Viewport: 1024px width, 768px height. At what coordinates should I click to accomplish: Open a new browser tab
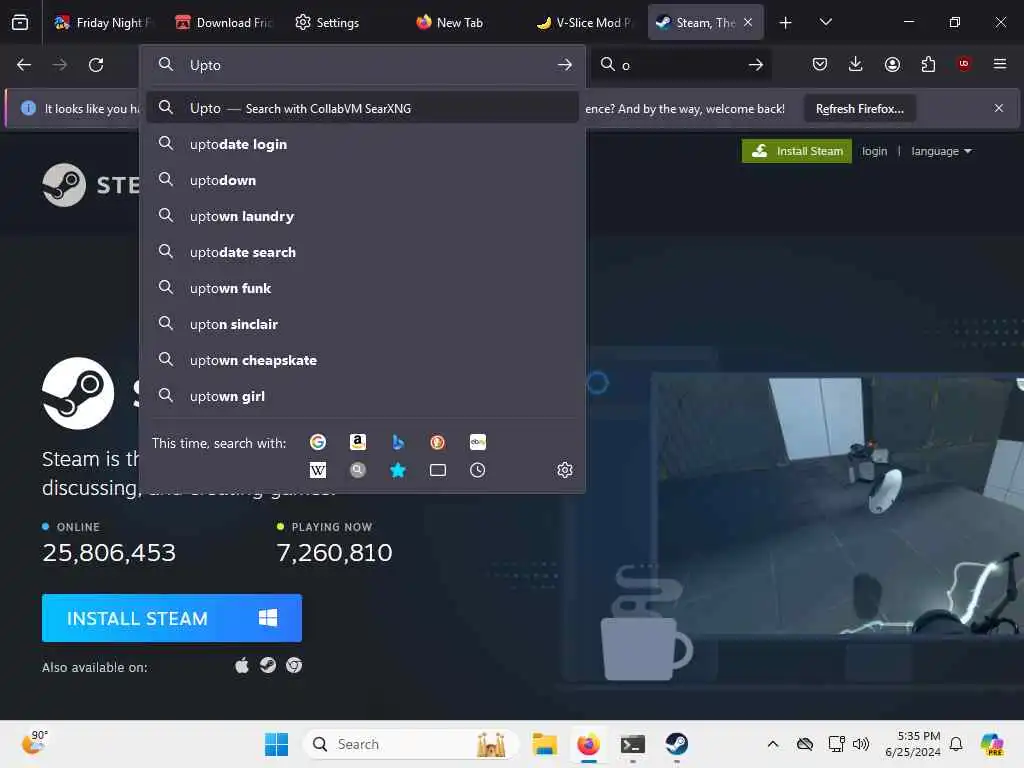pos(786,22)
